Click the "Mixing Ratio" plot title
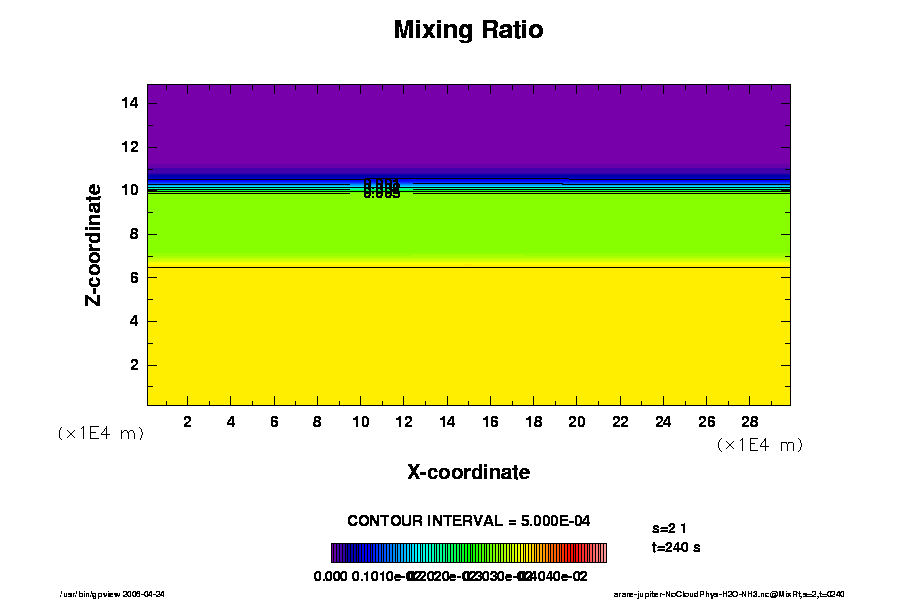The image size is (900, 600). click(468, 30)
